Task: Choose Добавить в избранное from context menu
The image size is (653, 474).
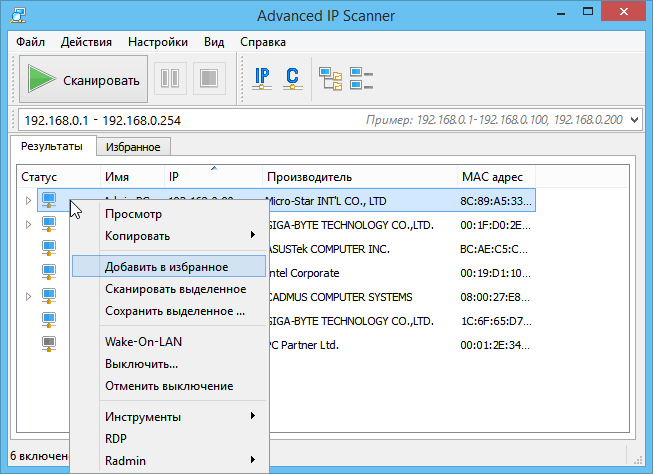Action: (167, 267)
